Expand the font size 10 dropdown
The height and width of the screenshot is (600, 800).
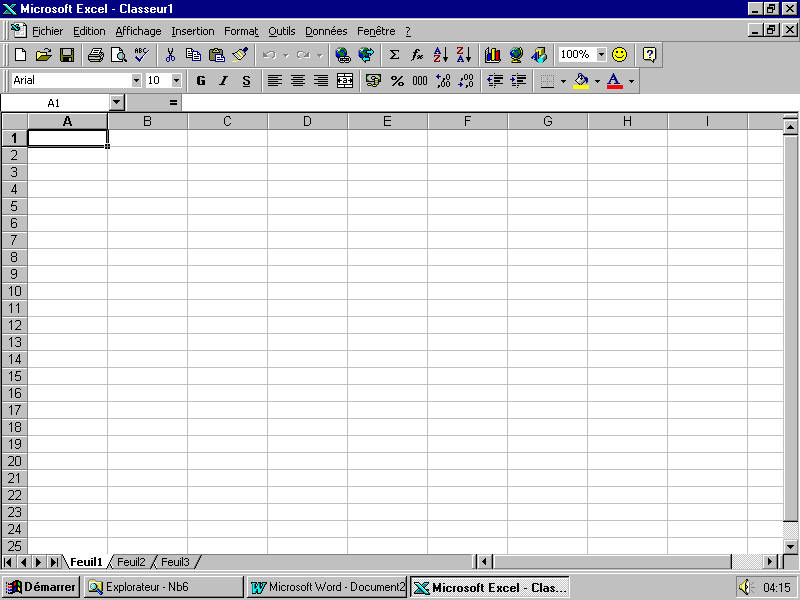tap(176, 80)
